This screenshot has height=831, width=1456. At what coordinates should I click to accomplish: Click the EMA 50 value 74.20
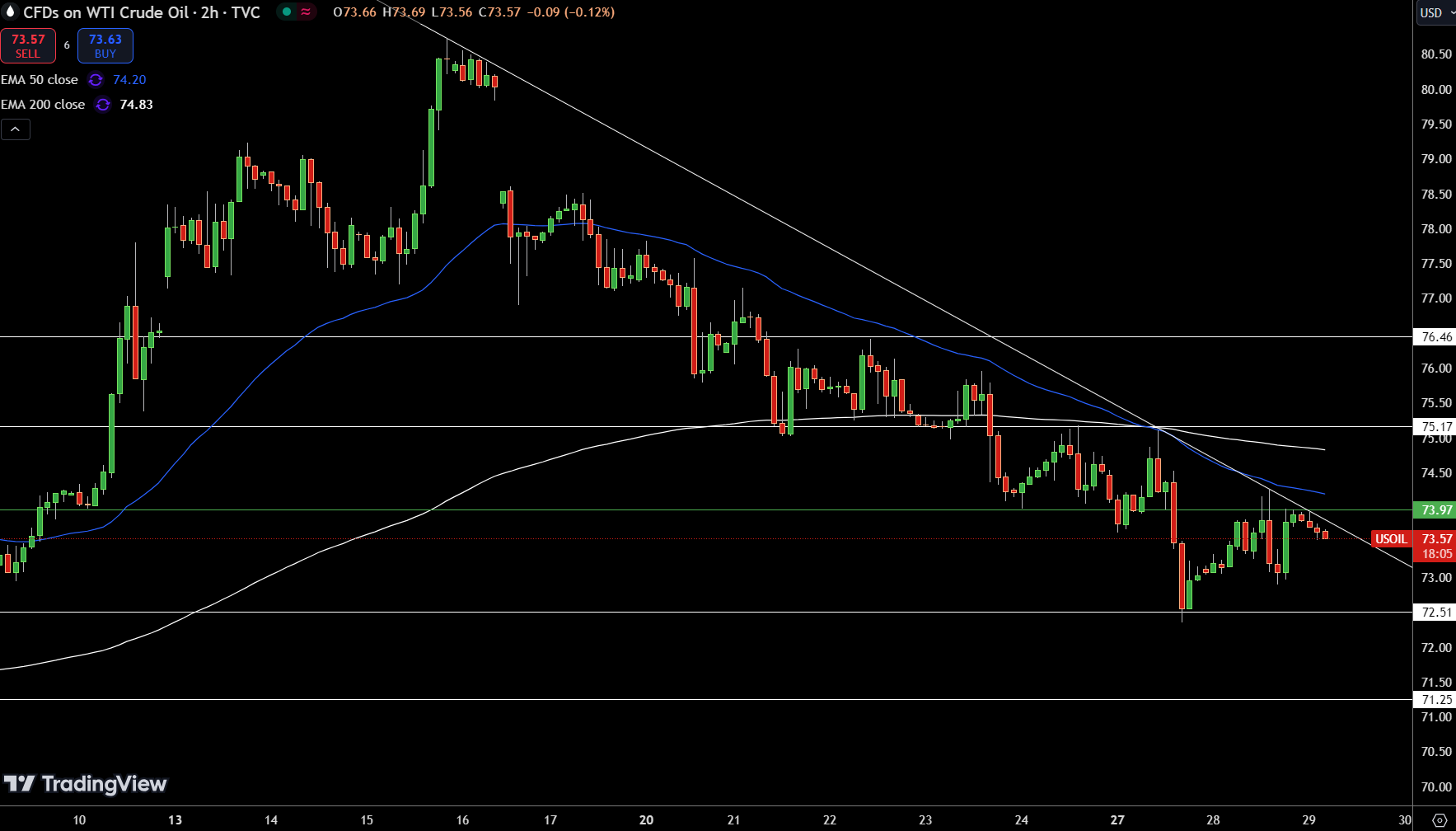pos(129,80)
